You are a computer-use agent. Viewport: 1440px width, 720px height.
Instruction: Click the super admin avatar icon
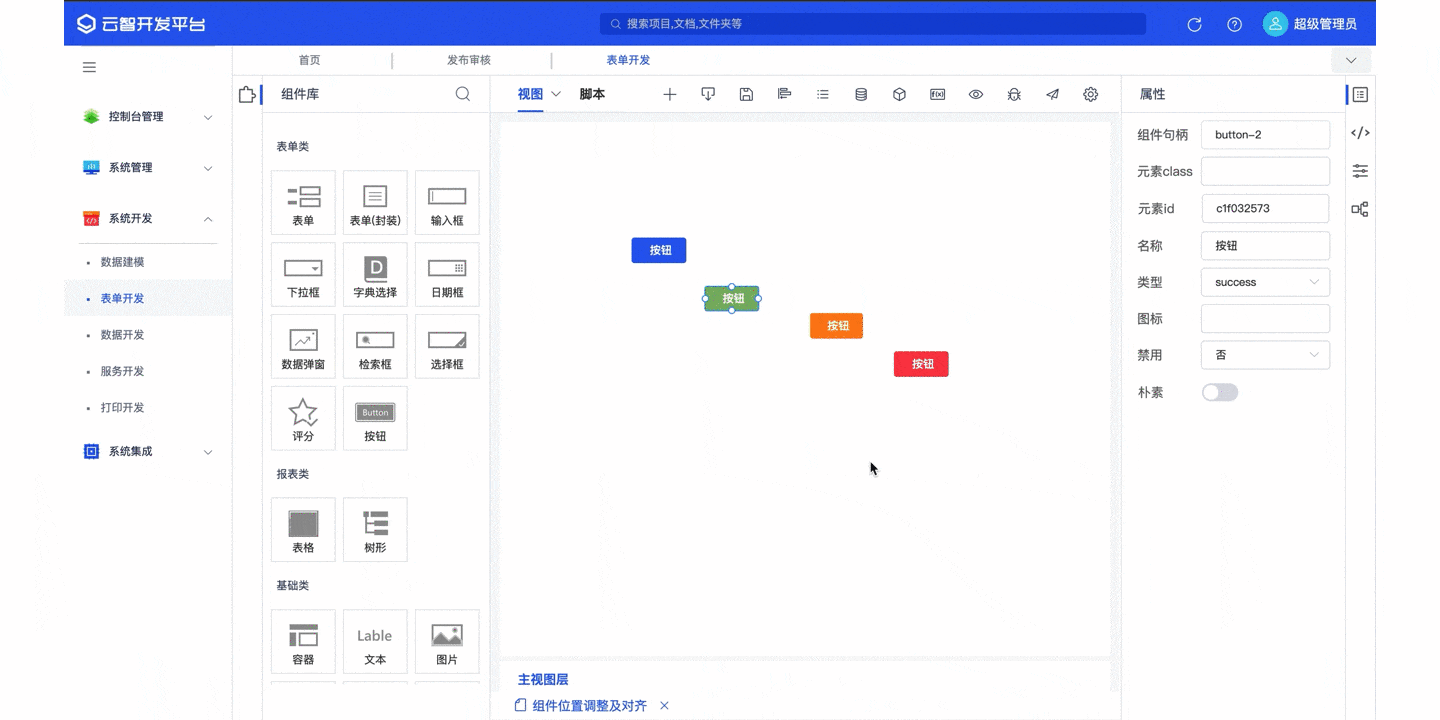pyautogui.click(x=1275, y=24)
